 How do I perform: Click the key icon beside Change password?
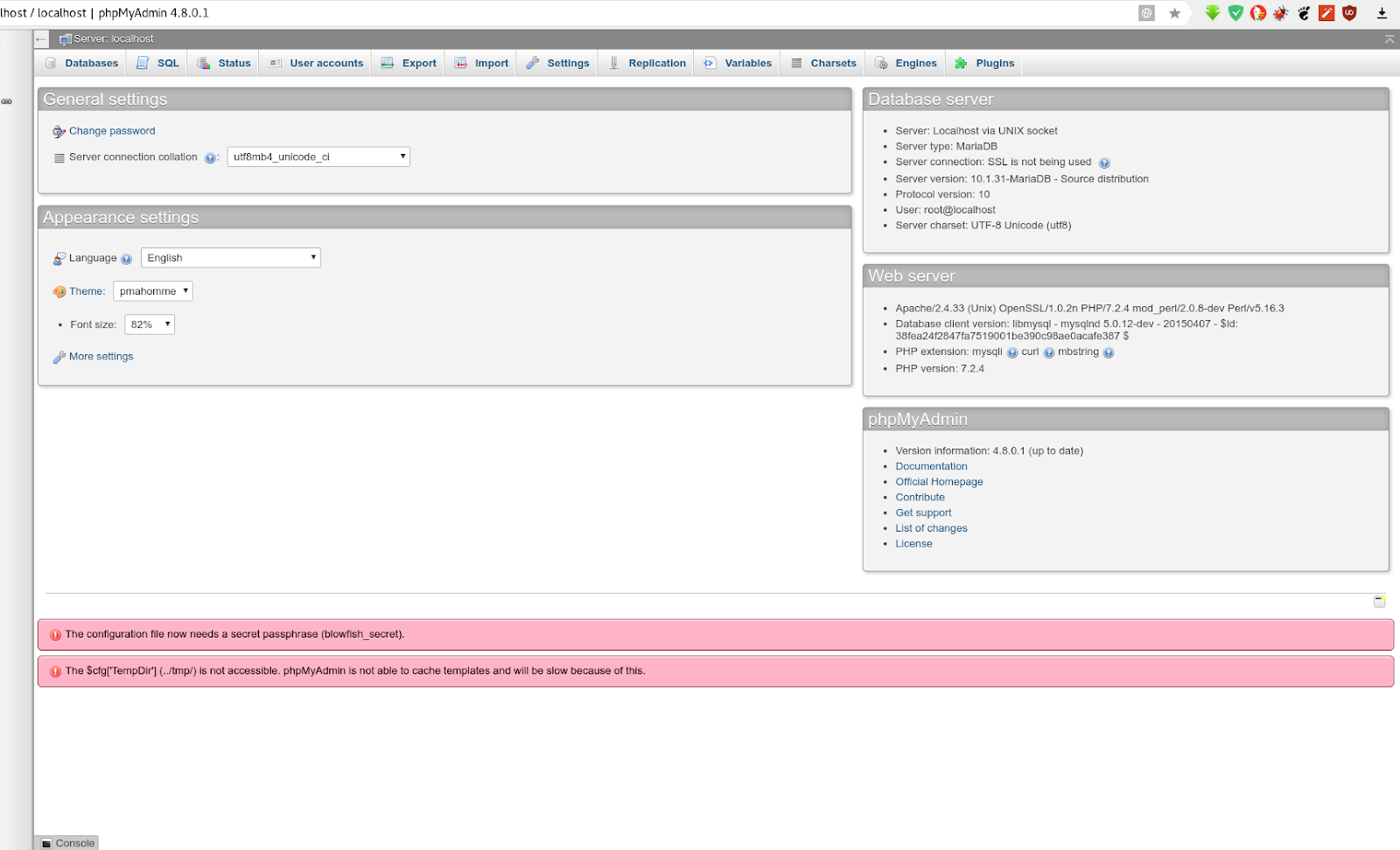[x=59, y=132]
